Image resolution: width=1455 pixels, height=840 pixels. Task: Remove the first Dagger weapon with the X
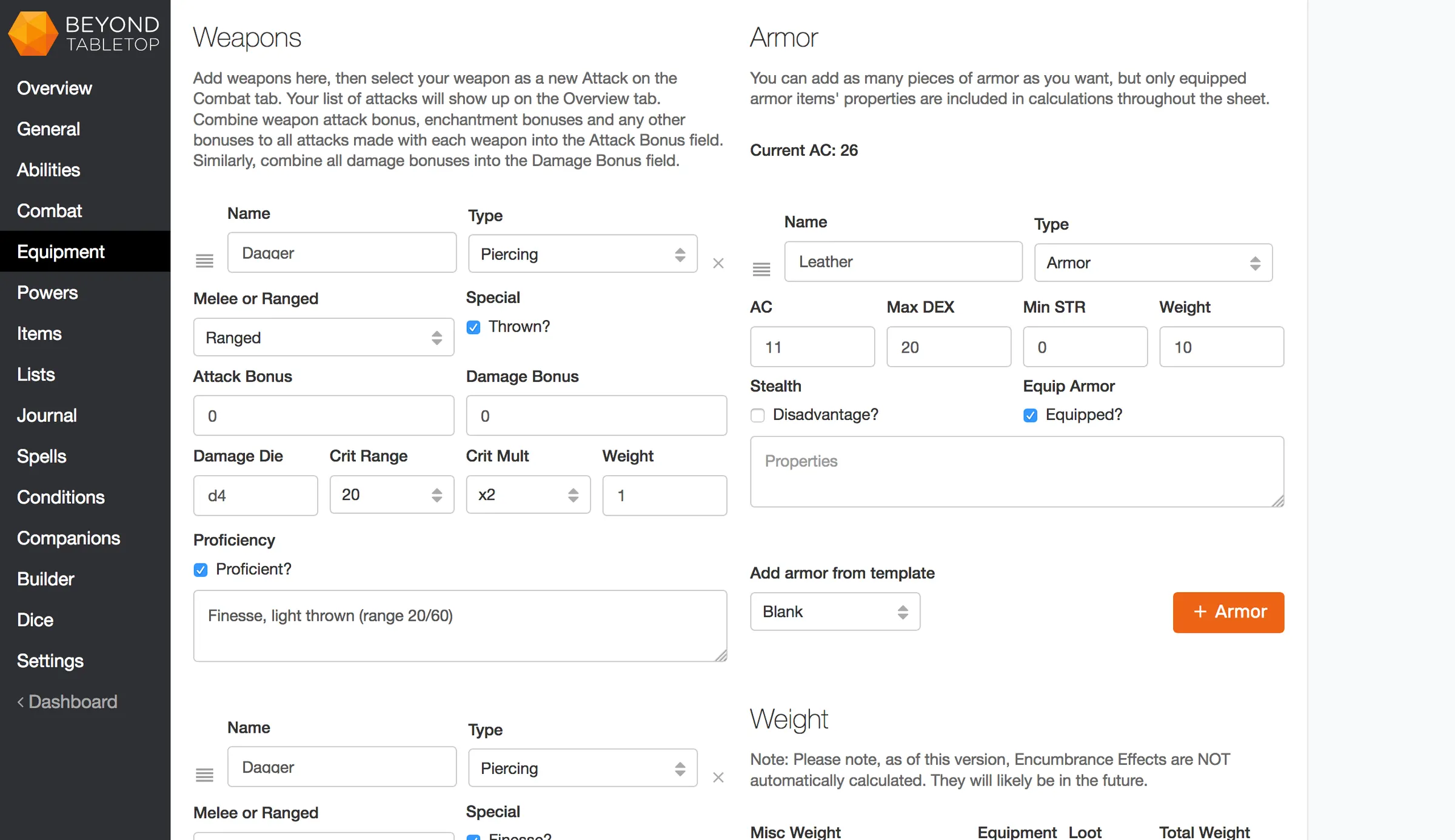coord(718,263)
